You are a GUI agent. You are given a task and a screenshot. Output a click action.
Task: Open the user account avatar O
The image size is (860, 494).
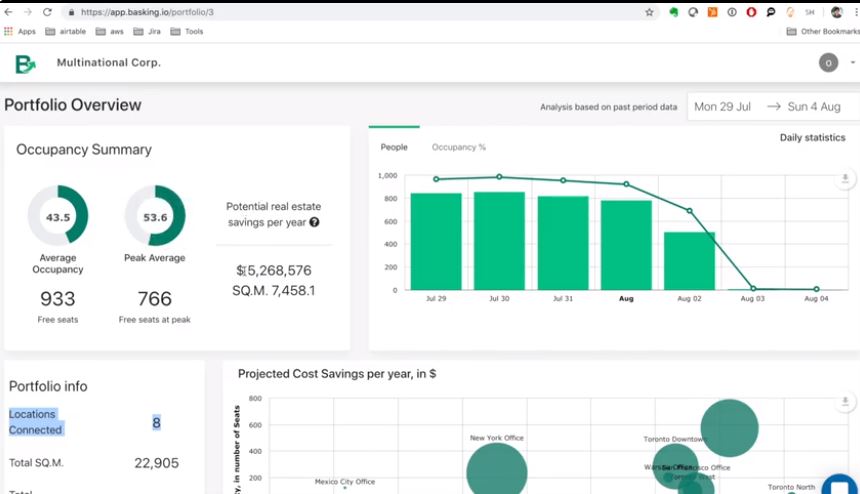(828, 63)
